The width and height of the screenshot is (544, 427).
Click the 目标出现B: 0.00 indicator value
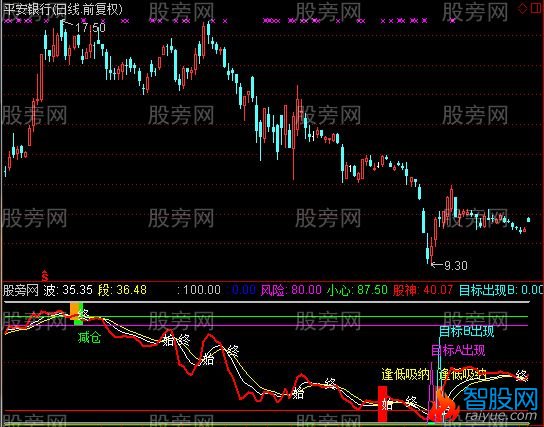pos(501,290)
